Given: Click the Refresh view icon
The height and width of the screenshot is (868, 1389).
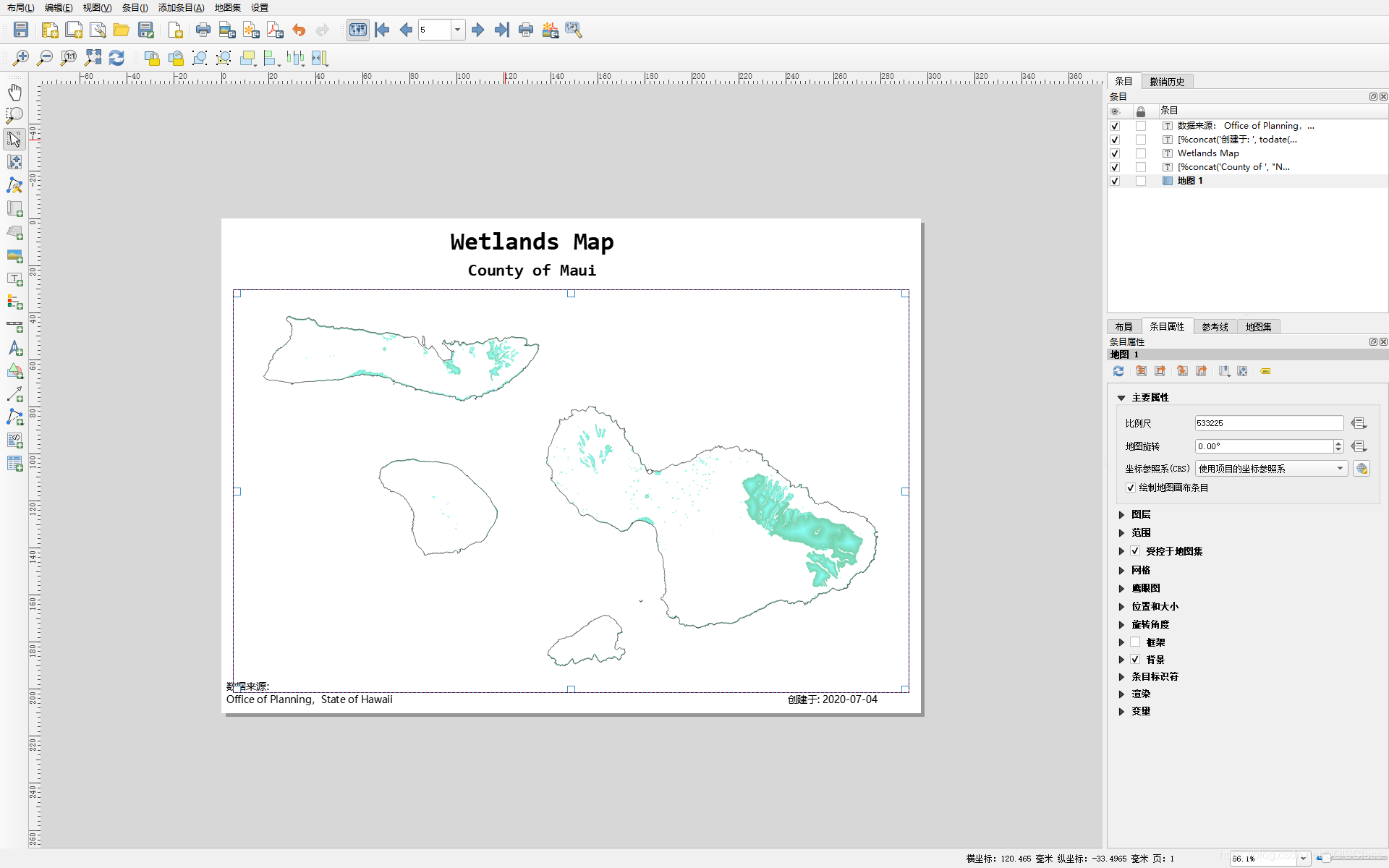Looking at the screenshot, I should pyautogui.click(x=116, y=58).
